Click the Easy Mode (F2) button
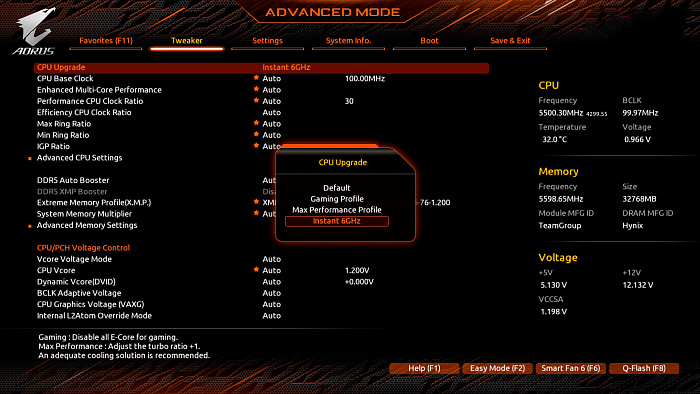The height and width of the screenshot is (394, 700). (x=497, y=368)
